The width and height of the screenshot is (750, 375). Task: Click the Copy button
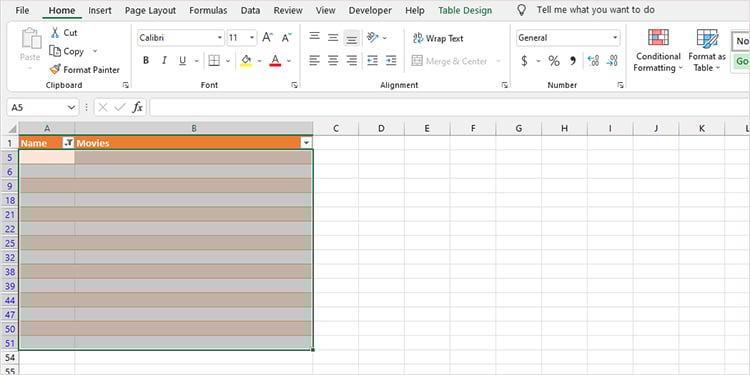[67, 51]
